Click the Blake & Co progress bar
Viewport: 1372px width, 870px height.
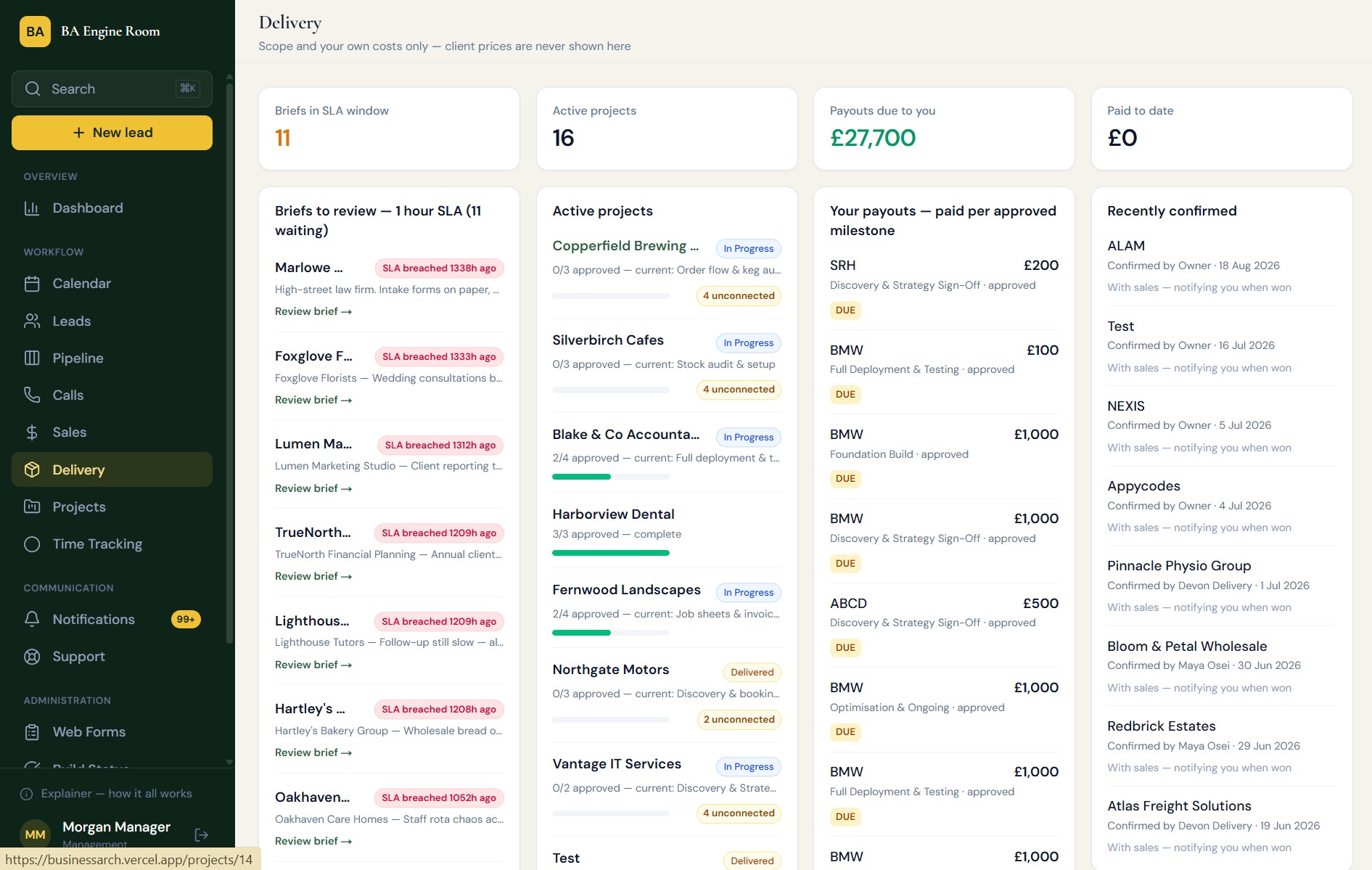(611, 477)
